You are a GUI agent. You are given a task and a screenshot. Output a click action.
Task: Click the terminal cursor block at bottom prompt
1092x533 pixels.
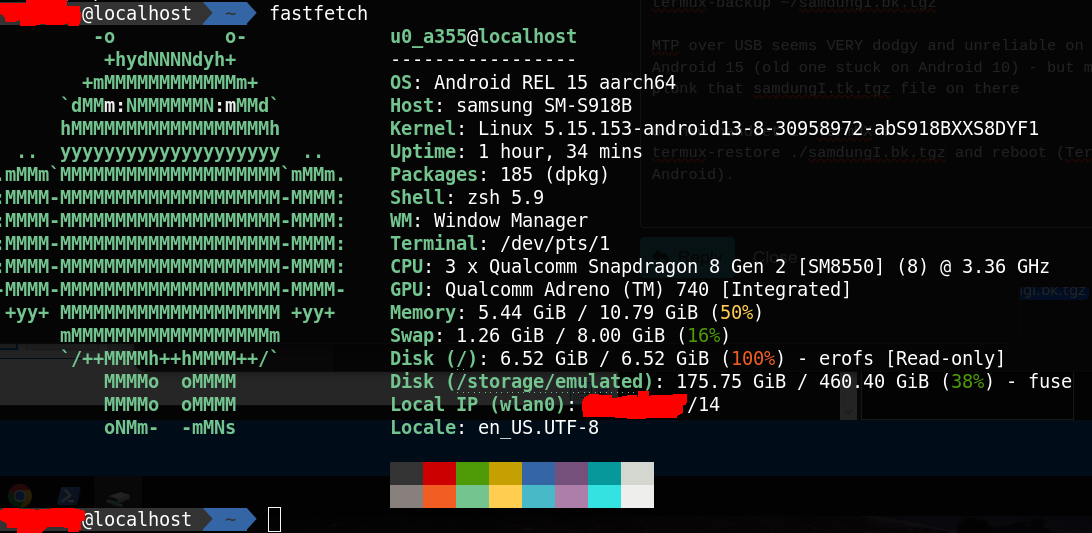coord(274,520)
